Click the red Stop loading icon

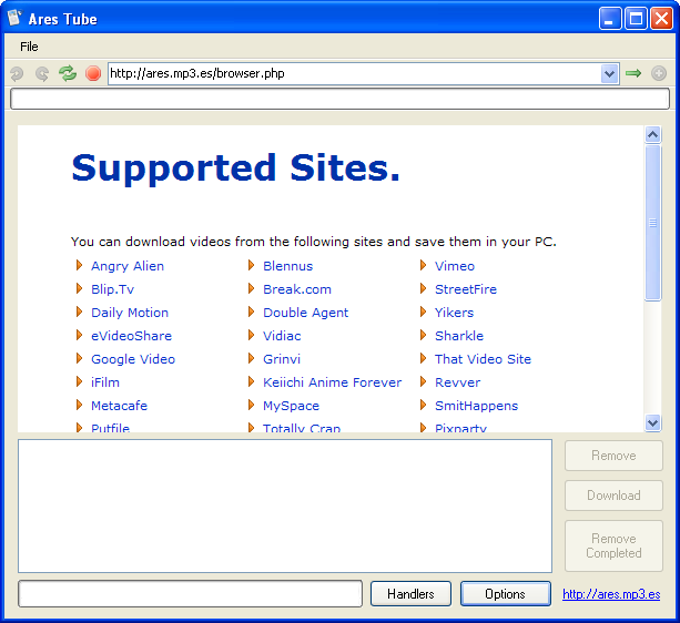[x=93, y=73]
